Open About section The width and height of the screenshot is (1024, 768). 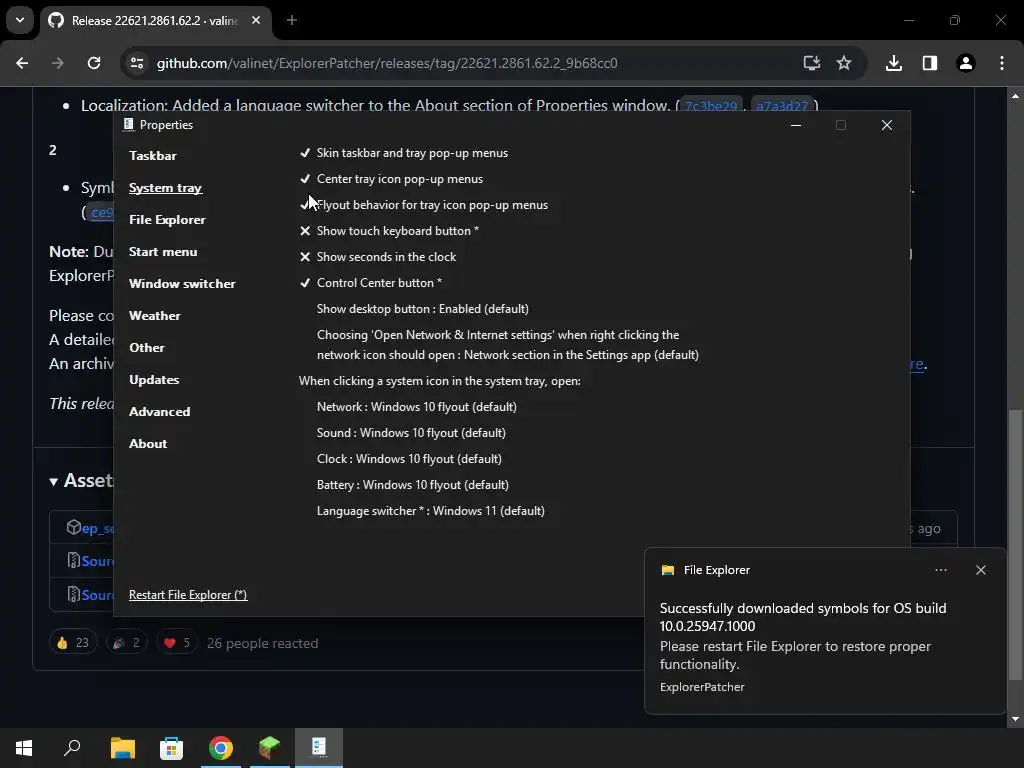148,443
